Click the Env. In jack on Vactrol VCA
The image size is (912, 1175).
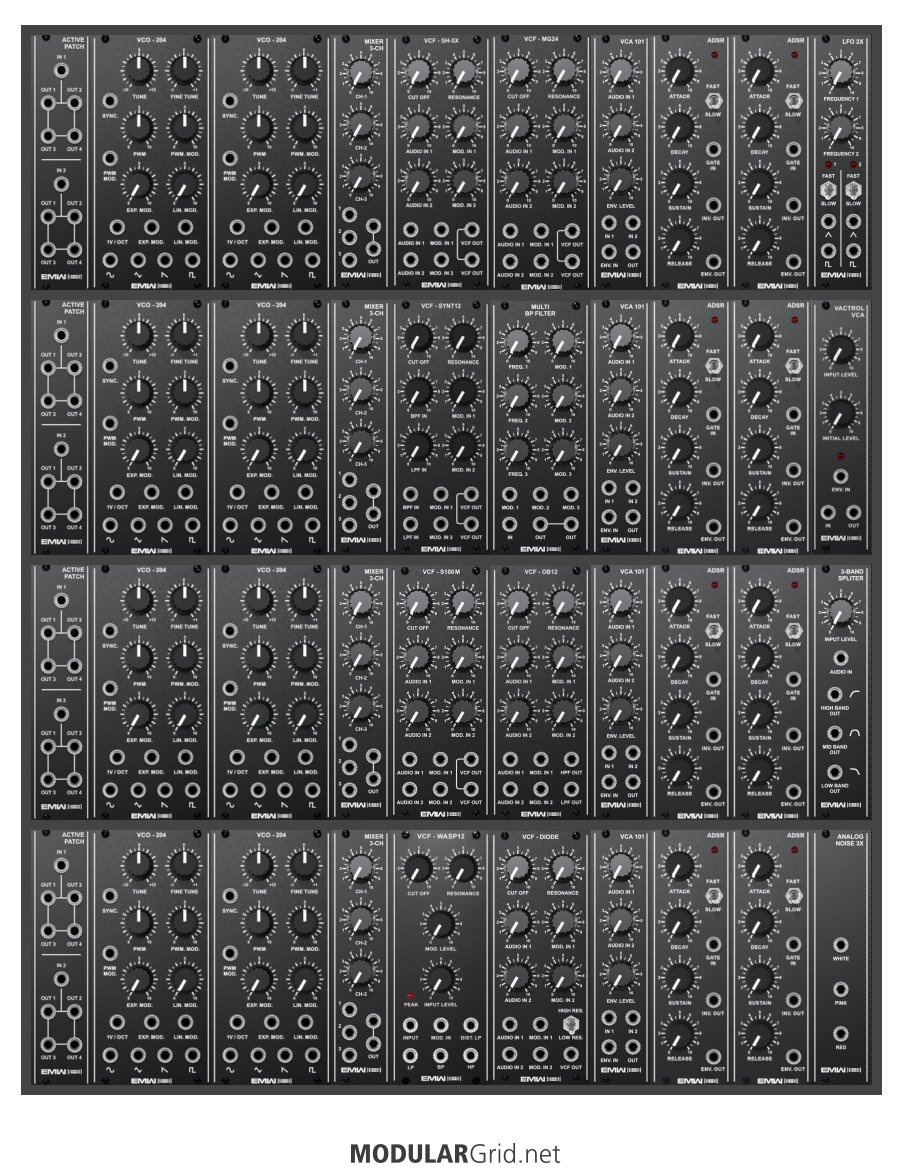841,476
